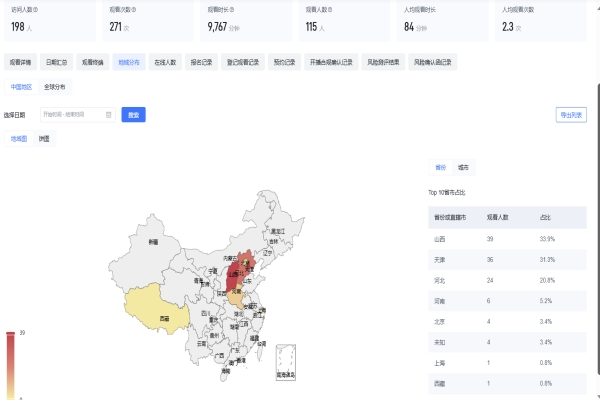
Task: Open the 观看详情 tab
Action: (x=20, y=62)
